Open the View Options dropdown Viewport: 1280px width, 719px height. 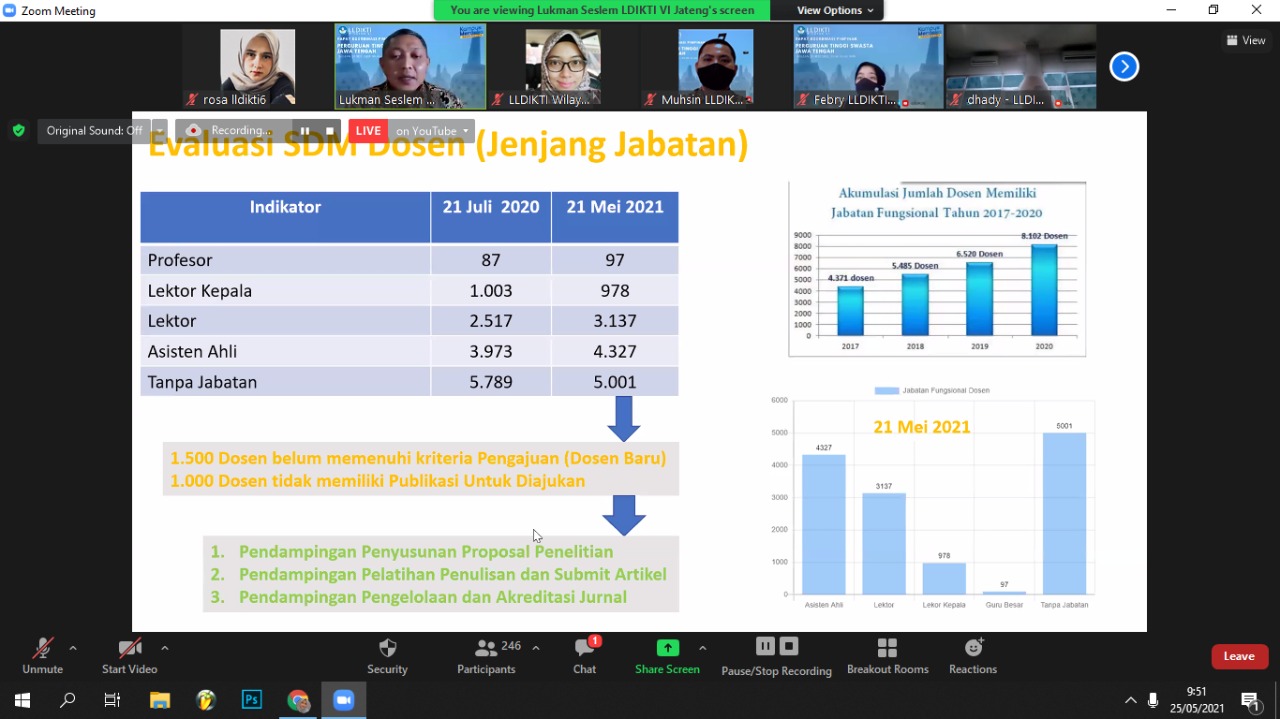tap(835, 11)
